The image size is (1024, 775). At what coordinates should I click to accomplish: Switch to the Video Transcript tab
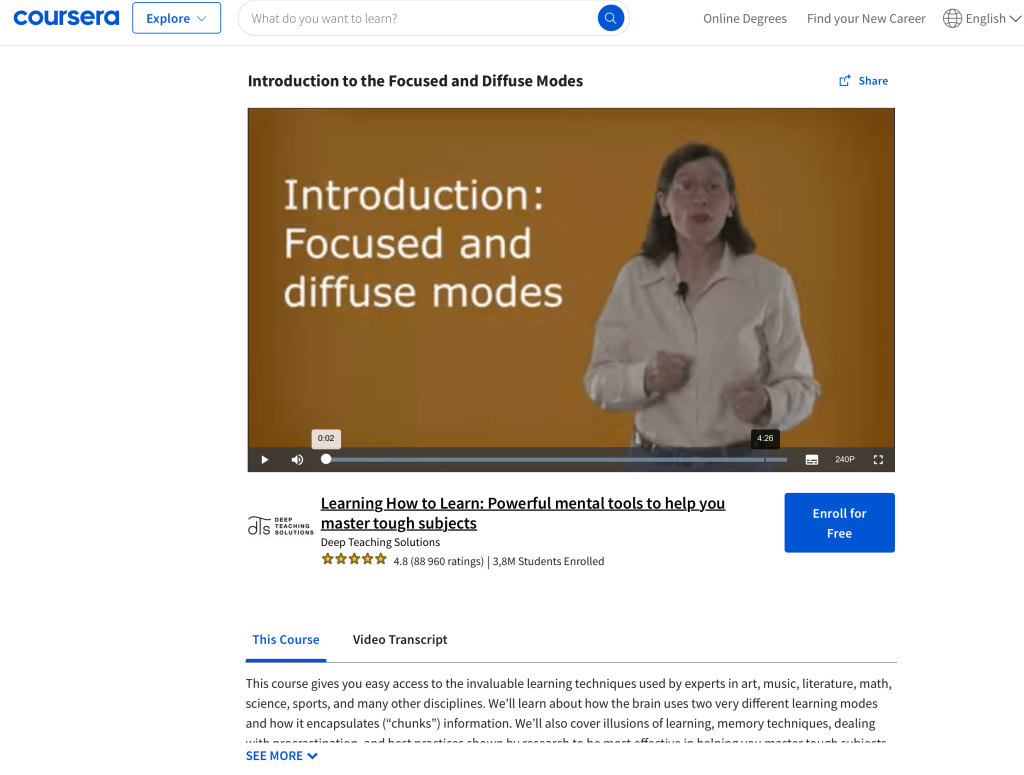coord(400,640)
